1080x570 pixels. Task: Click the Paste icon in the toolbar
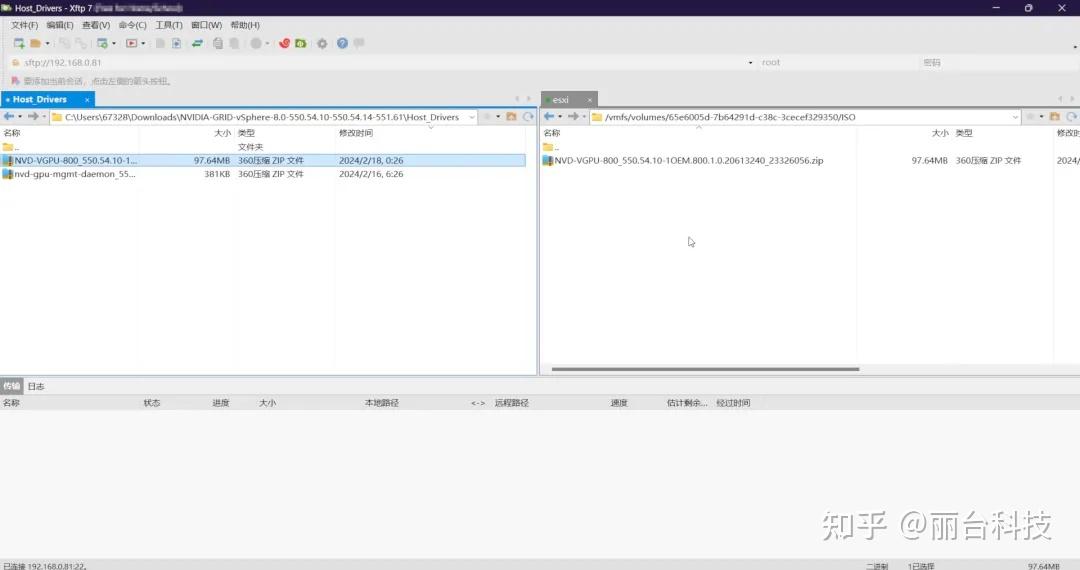pos(234,43)
